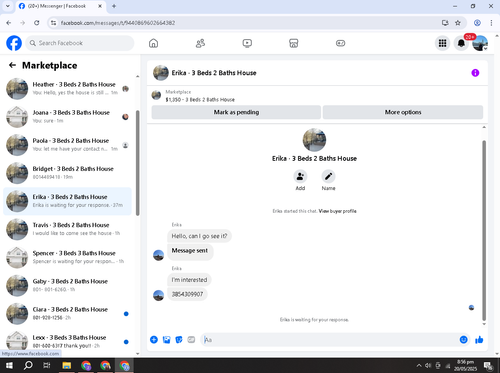Open Spencer - 3 Beds 3 Baths House chat
Viewport: 500px width, 373px height.
(x=67, y=257)
